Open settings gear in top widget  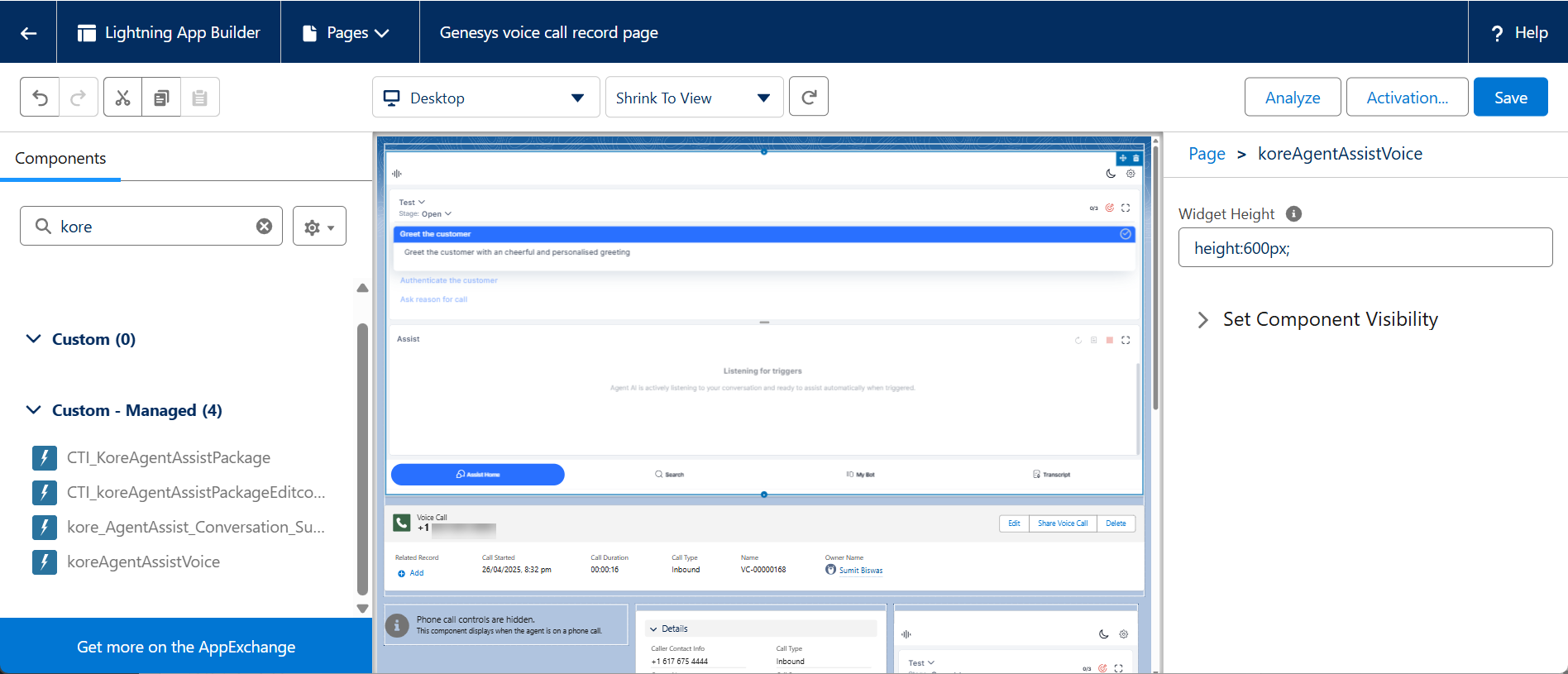tap(1131, 174)
